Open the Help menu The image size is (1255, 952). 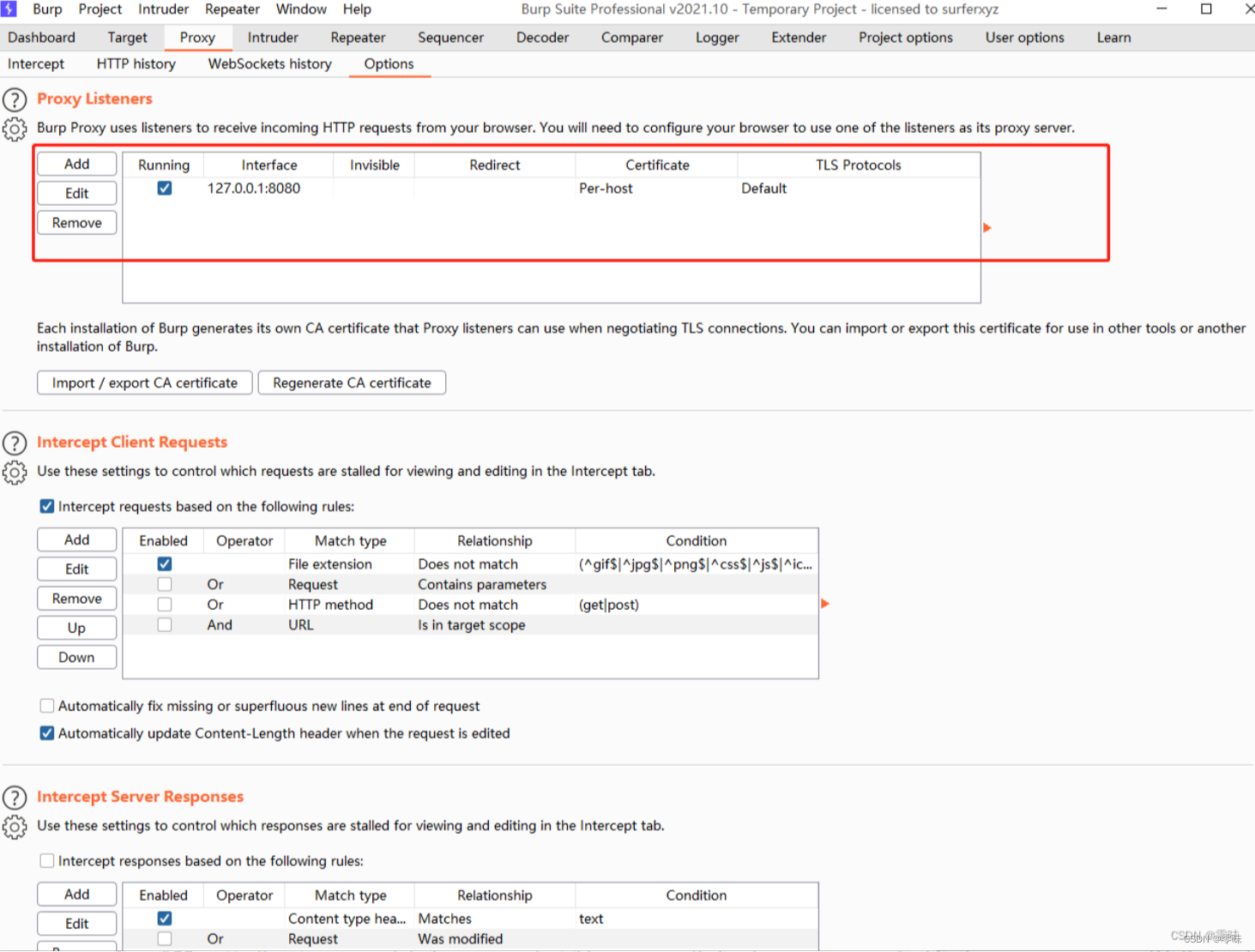coord(357,9)
